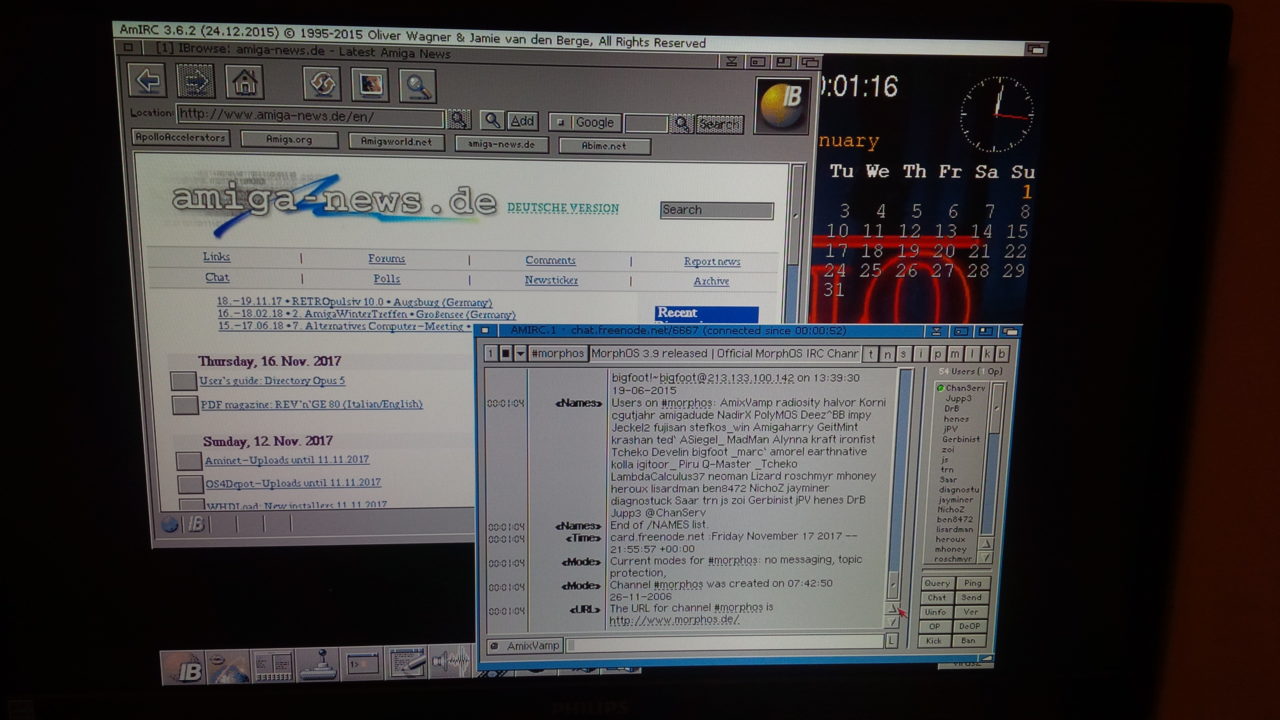Click the Query button in AmIRC
Image resolution: width=1280 pixels, height=720 pixels.
(x=937, y=583)
